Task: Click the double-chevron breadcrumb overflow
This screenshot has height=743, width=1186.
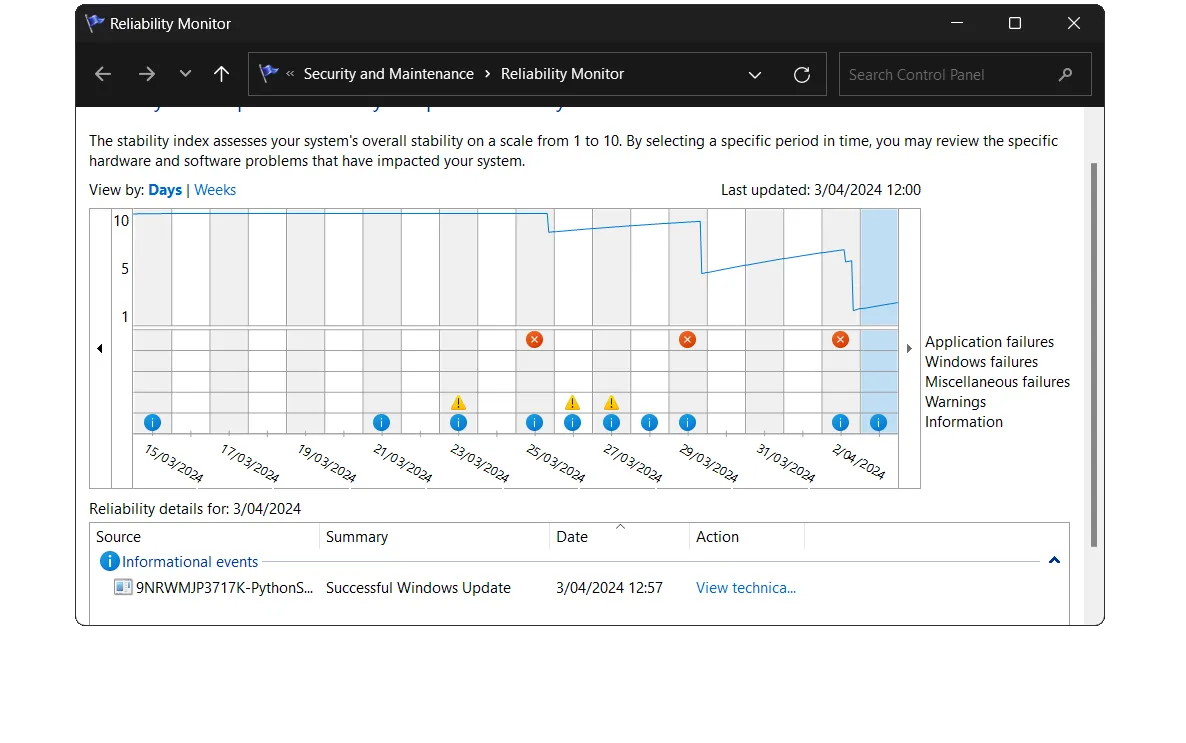Action: pos(290,74)
